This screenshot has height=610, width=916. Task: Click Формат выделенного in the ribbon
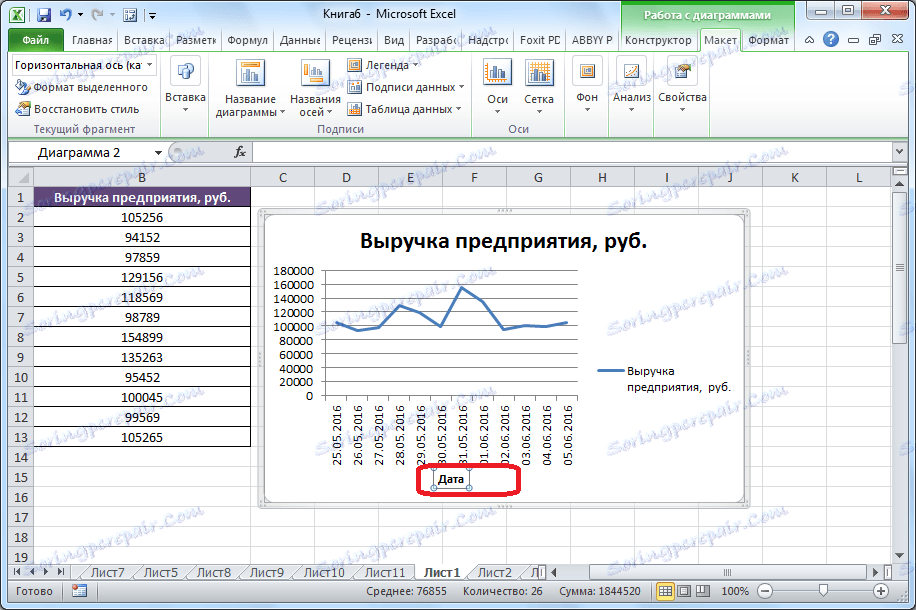[80, 86]
